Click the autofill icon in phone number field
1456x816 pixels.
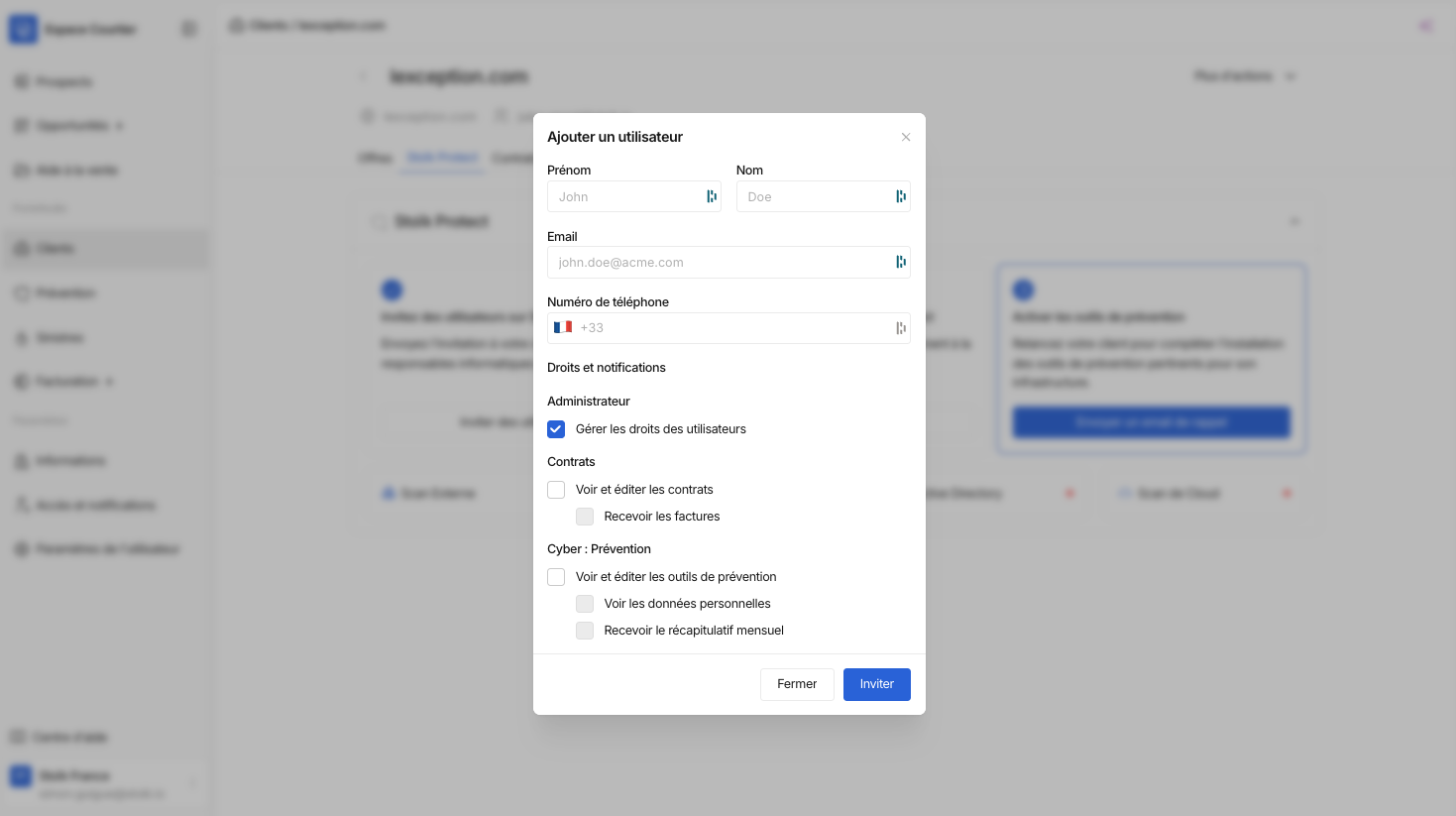tap(900, 328)
